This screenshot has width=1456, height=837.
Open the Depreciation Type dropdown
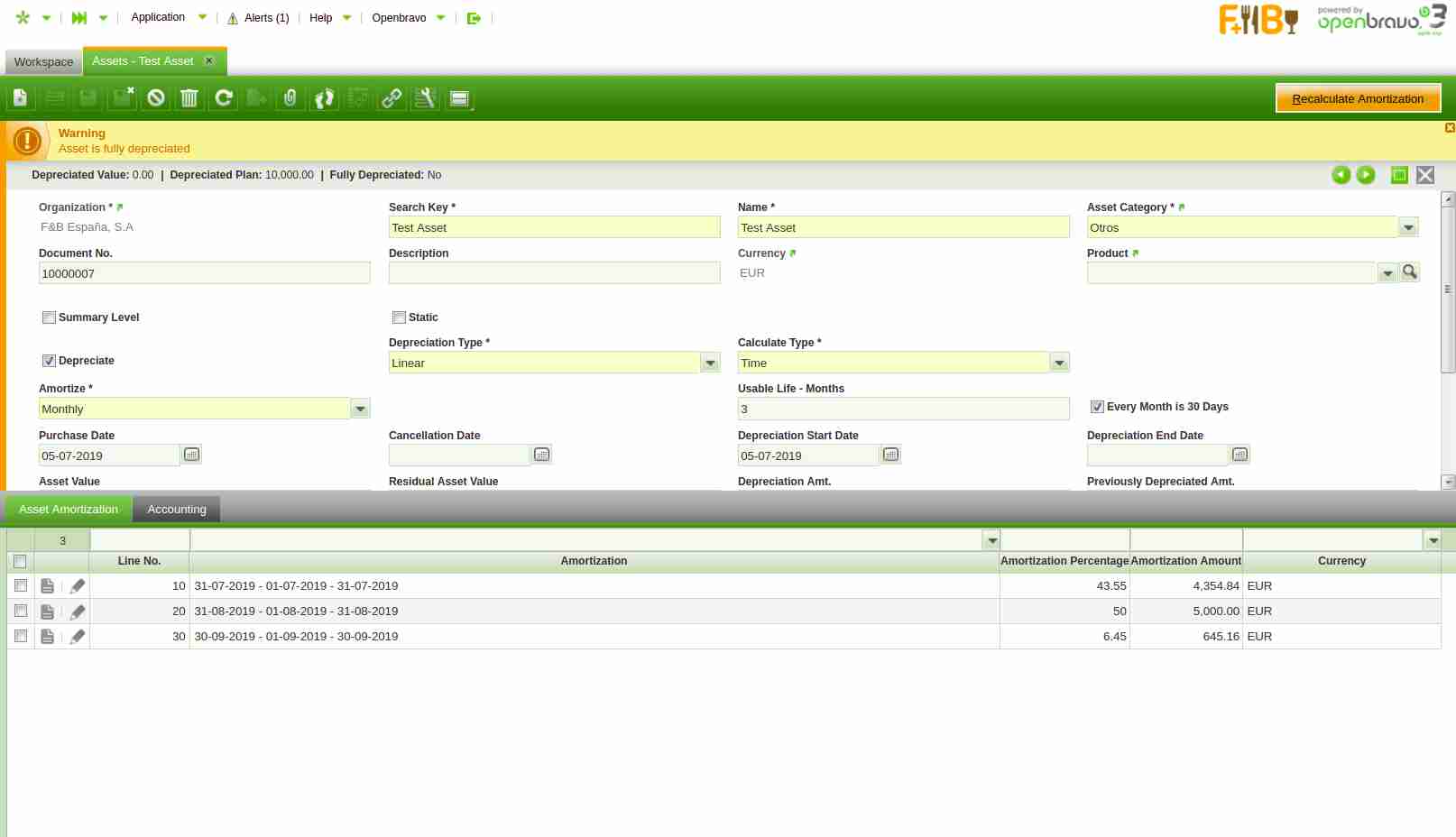click(710, 363)
